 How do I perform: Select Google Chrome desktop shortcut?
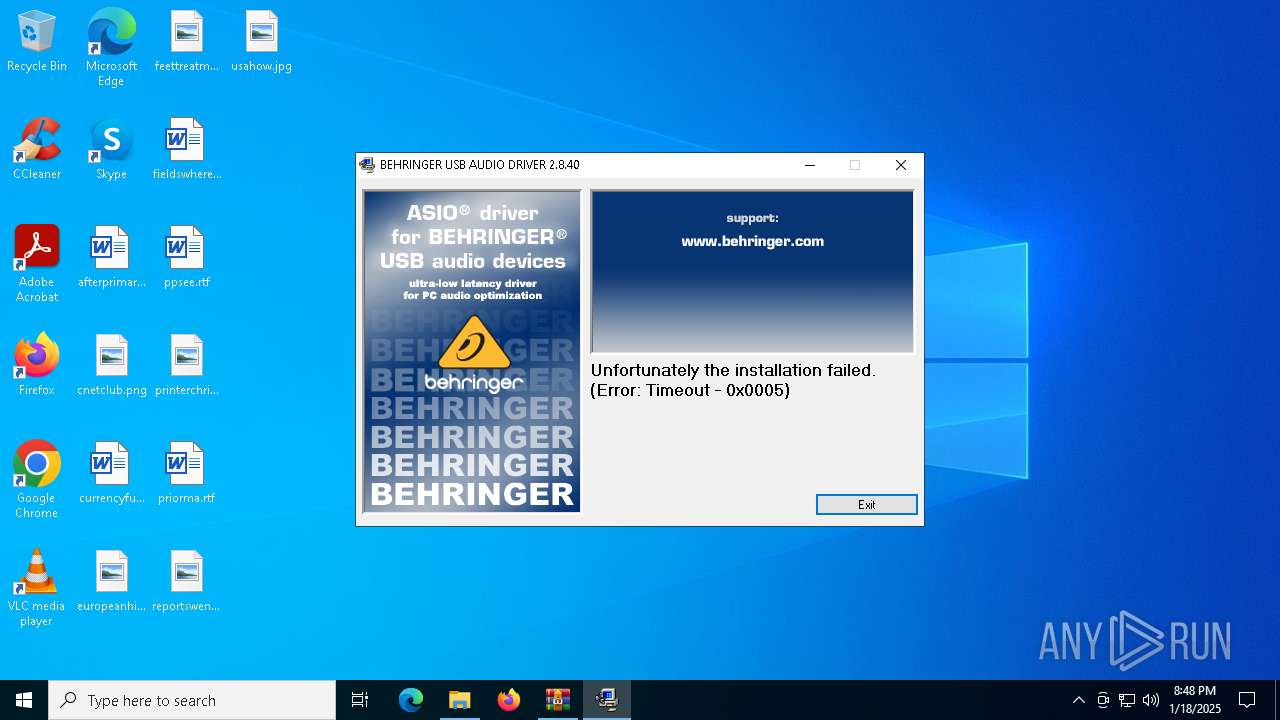click(37, 480)
